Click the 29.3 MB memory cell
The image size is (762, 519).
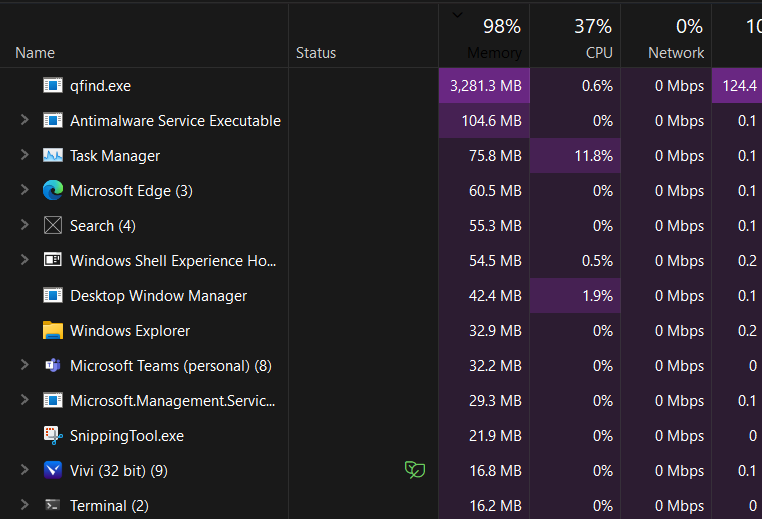pos(484,400)
